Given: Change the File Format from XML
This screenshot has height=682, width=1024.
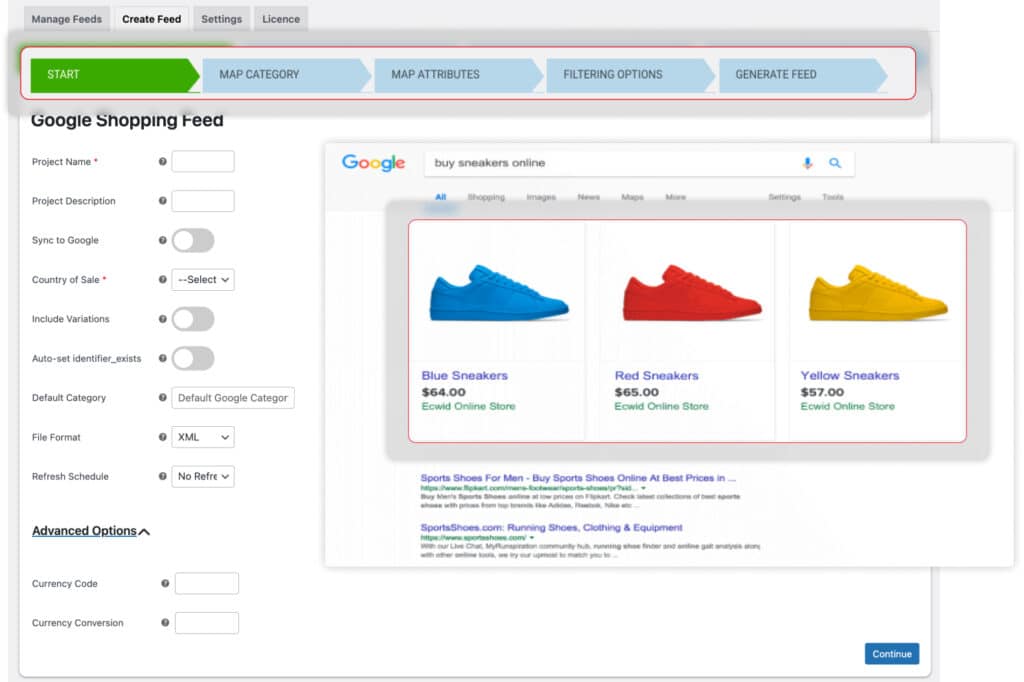Looking at the screenshot, I should coord(204,437).
